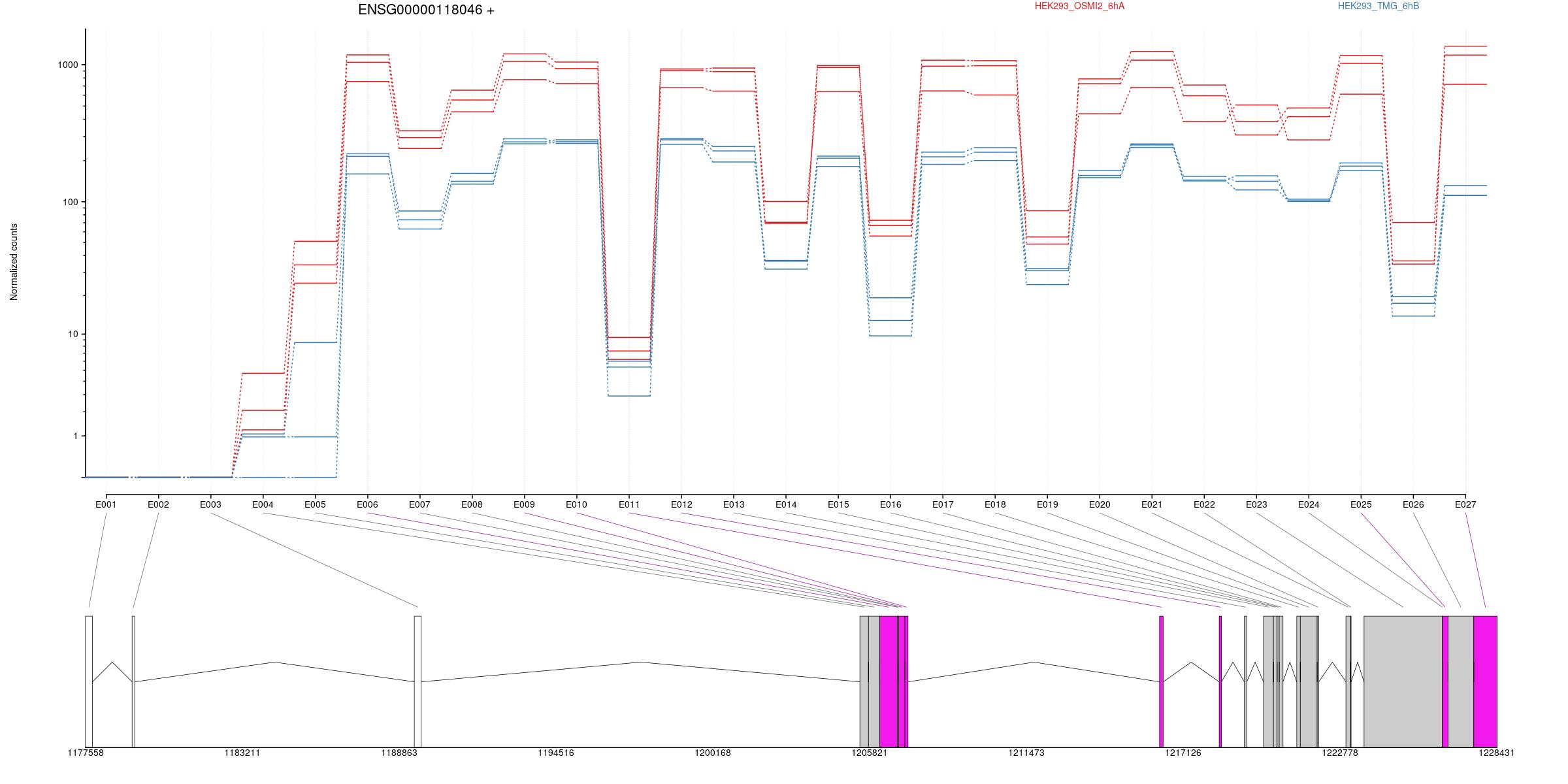Image resolution: width=1568 pixels, height=784 pixels.
Task: Select exon bin label E007
Action: (419, 504)
